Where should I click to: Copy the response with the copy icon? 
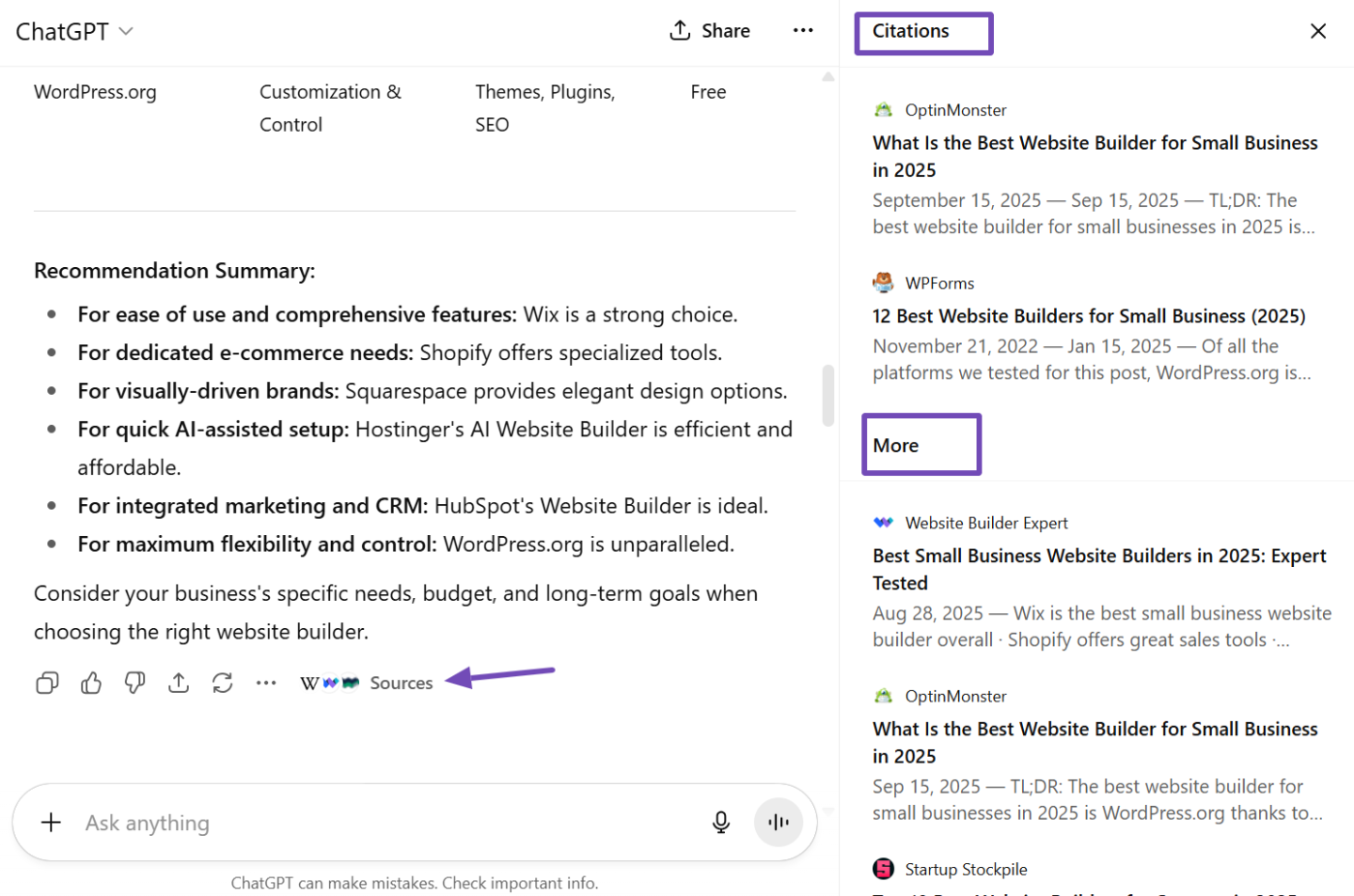[46, 683]
